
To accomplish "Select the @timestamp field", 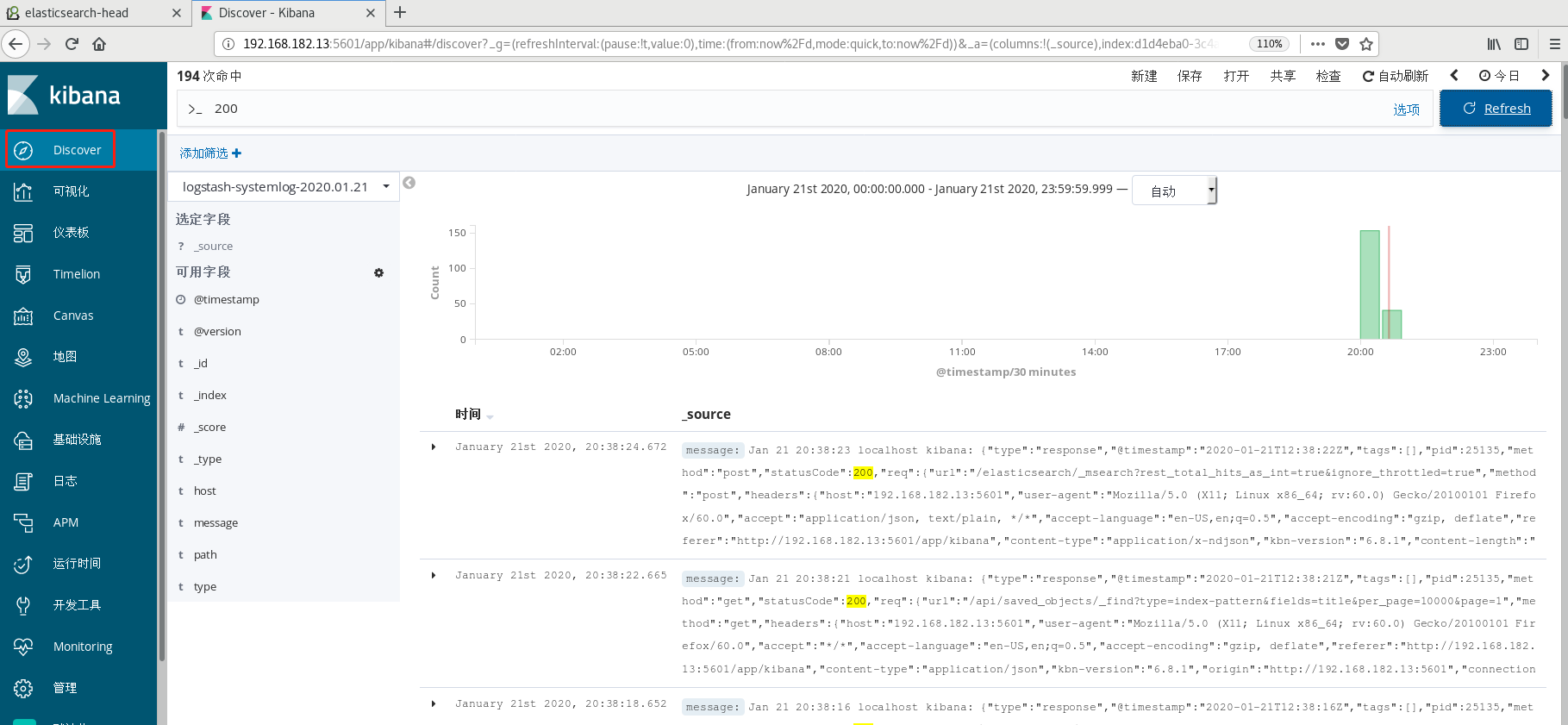I will [226, 299].
